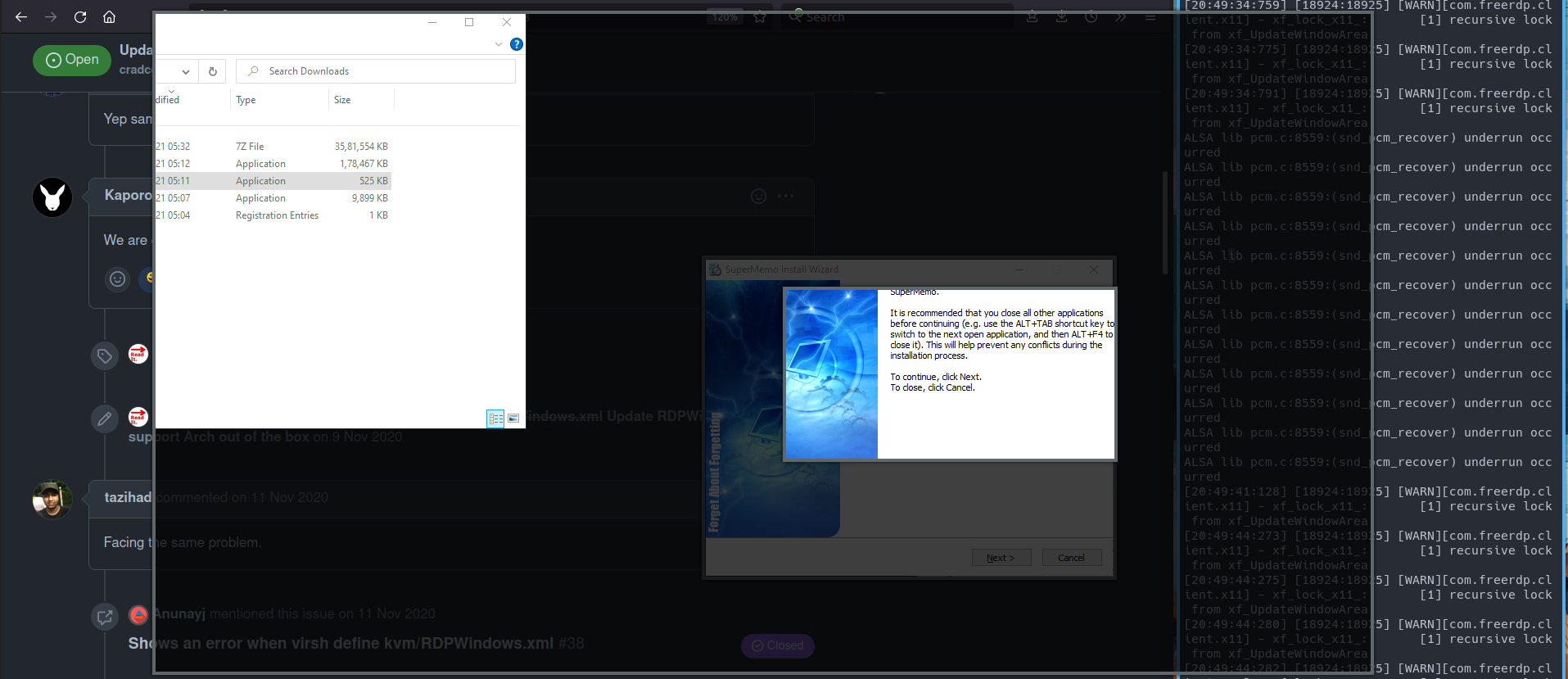Click the SuperMemo wizard title bar icon

pyautogui.click(x=716, y=269)
